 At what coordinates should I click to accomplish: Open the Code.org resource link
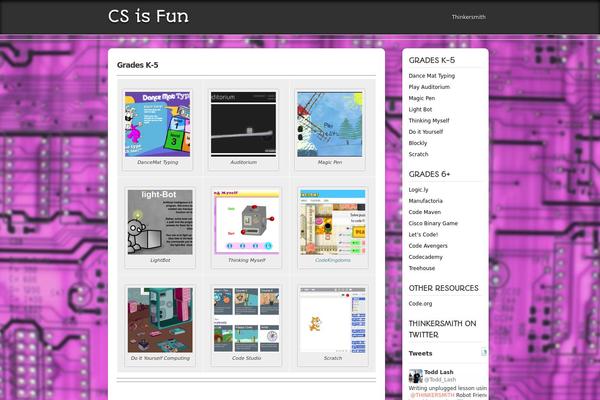[x=420, y=304]
